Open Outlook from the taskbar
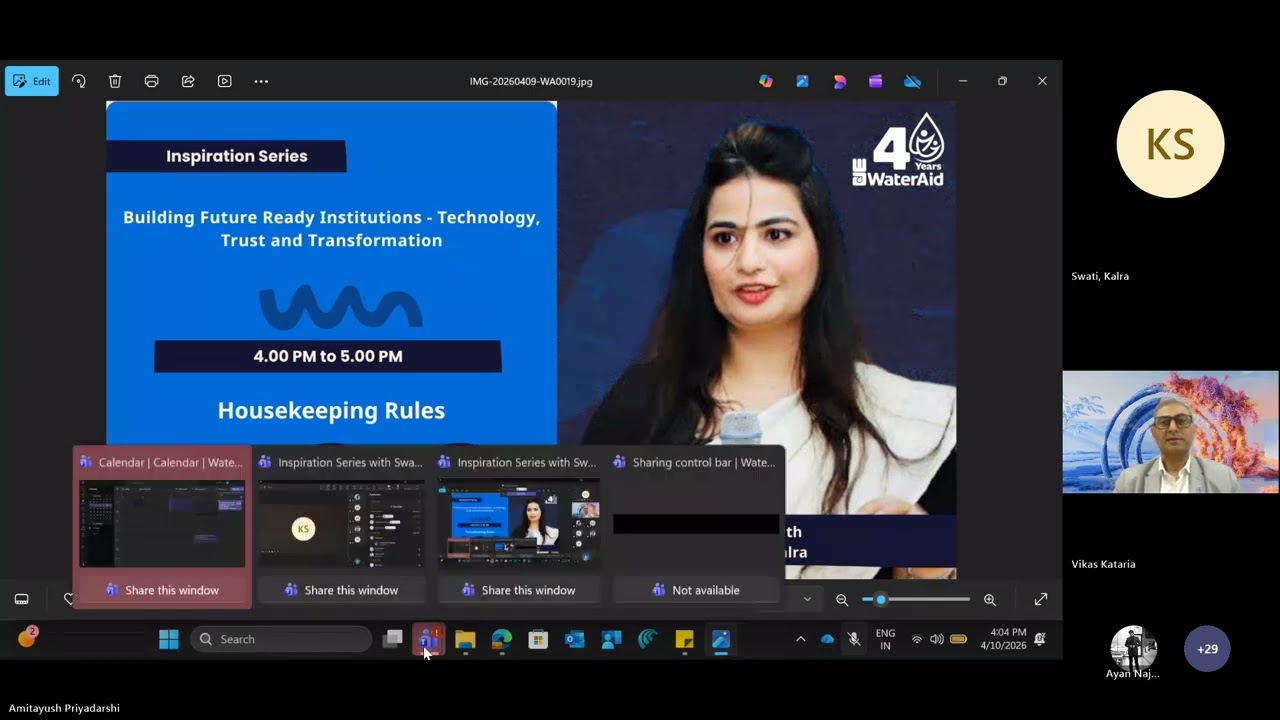1280x720 pixels. tap(575, 639)
